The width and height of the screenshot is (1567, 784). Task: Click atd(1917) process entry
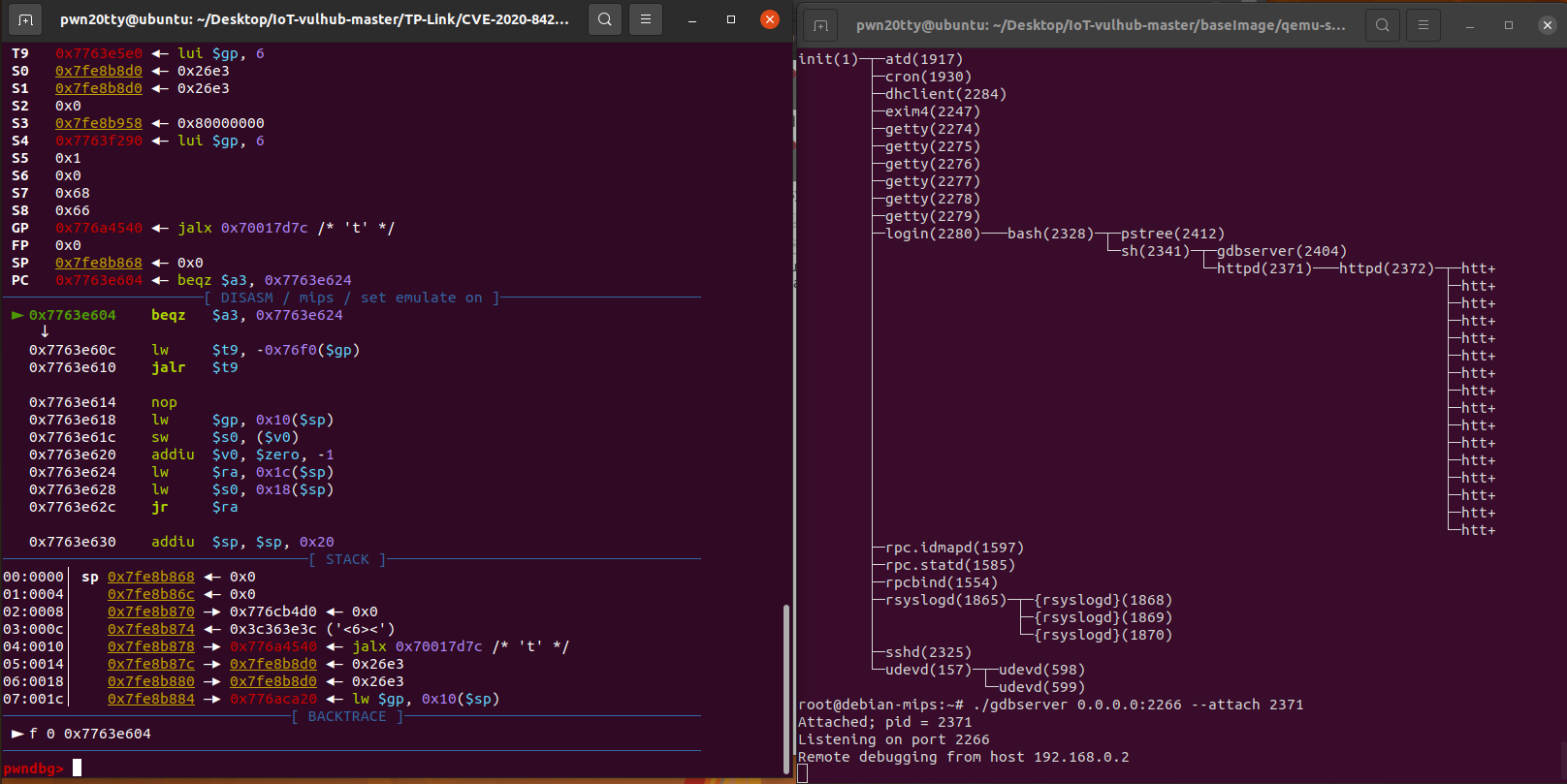(x=924, y=59)
